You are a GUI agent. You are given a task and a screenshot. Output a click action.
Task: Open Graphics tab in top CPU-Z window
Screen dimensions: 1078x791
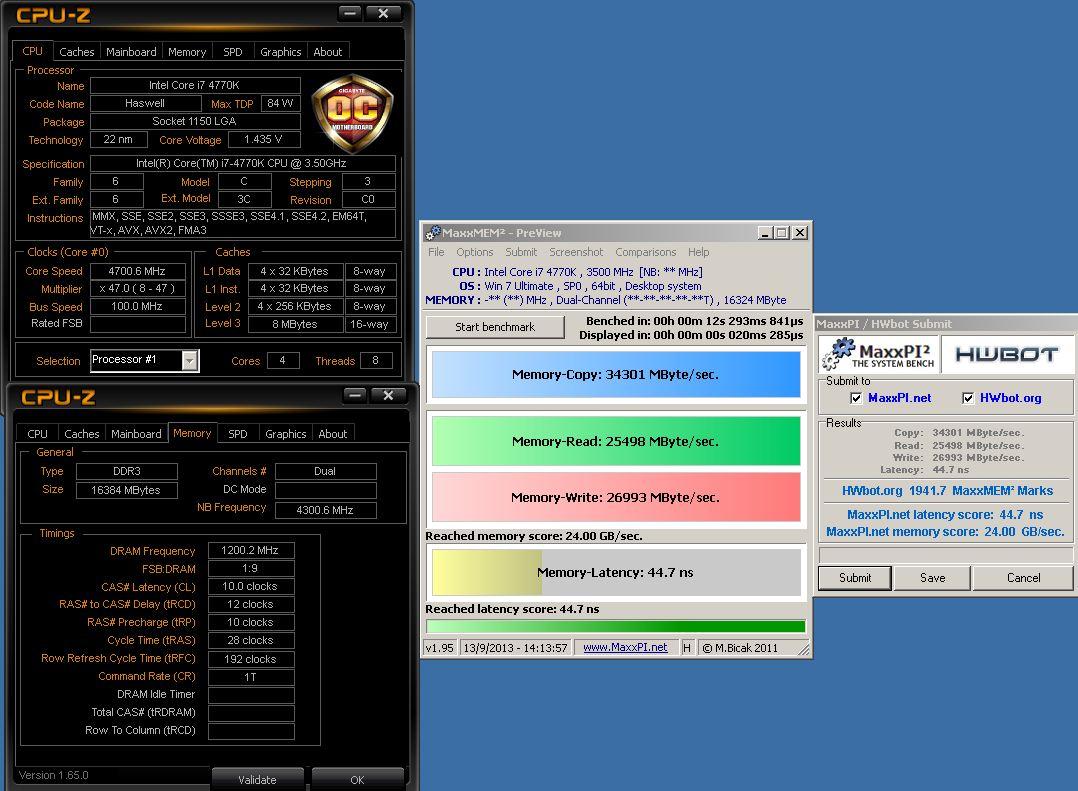pos(280,52)
